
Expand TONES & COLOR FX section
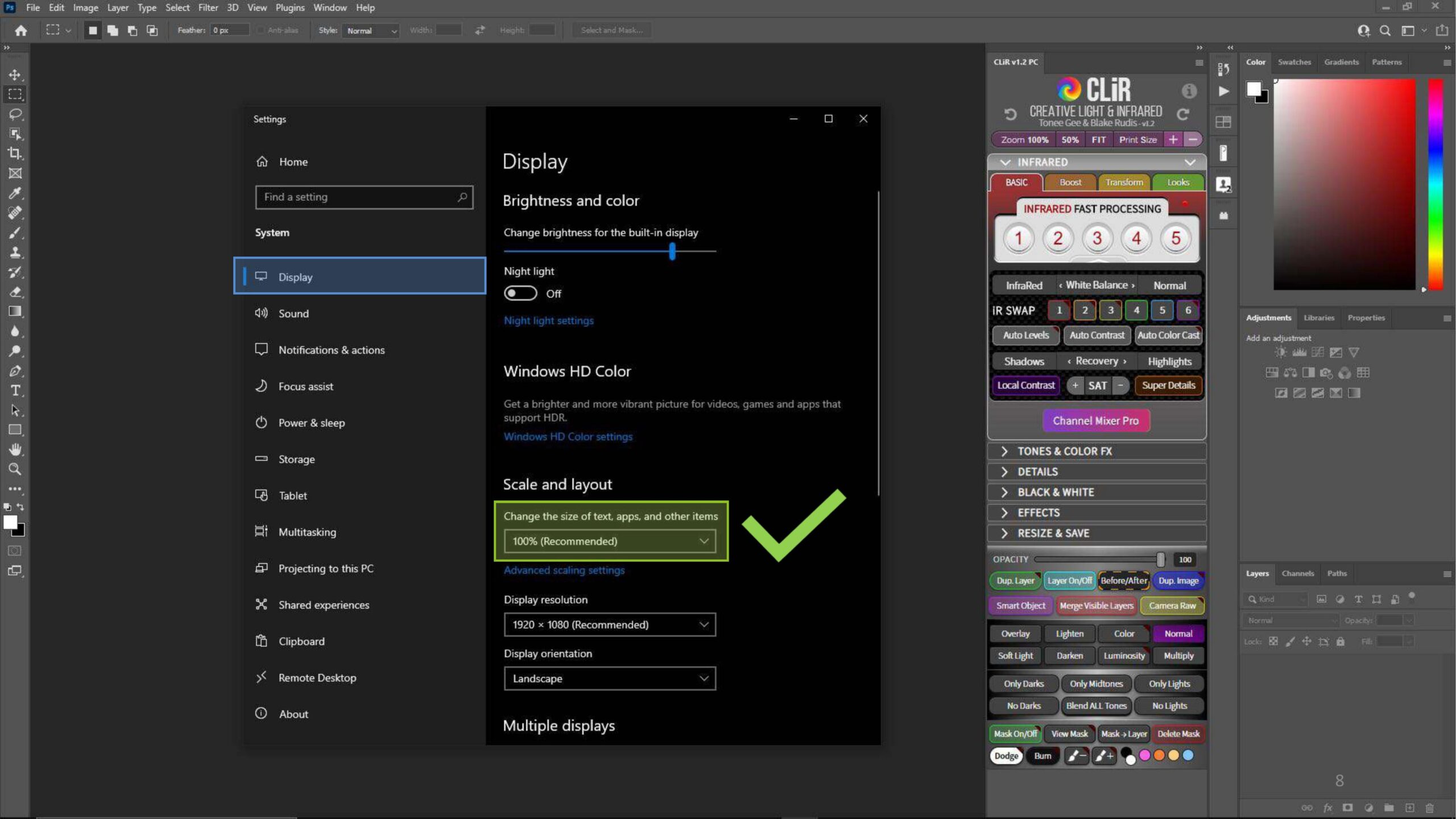1096,451
